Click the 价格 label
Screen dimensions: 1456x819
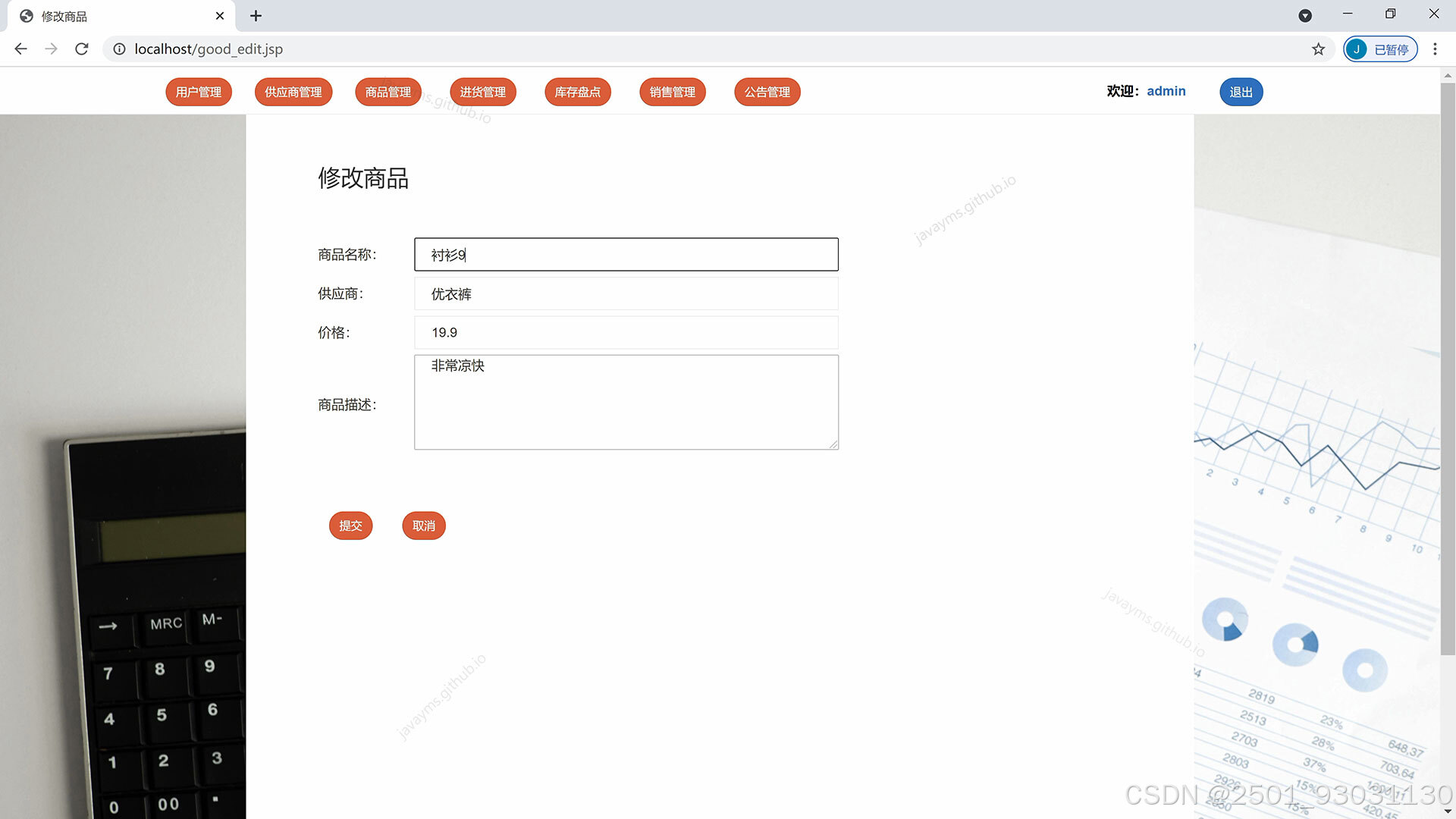[x=334, y=332]
